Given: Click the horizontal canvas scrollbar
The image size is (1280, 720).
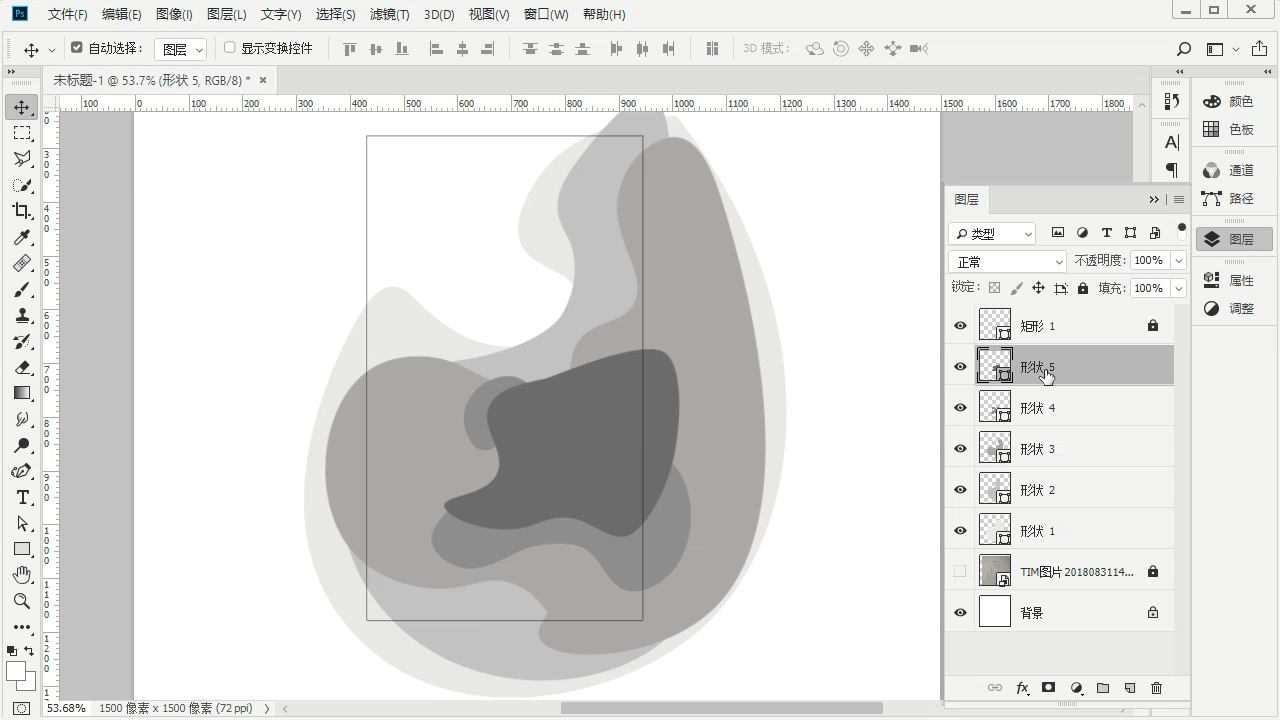Looking at the screenshot, I should coord(721,708).
